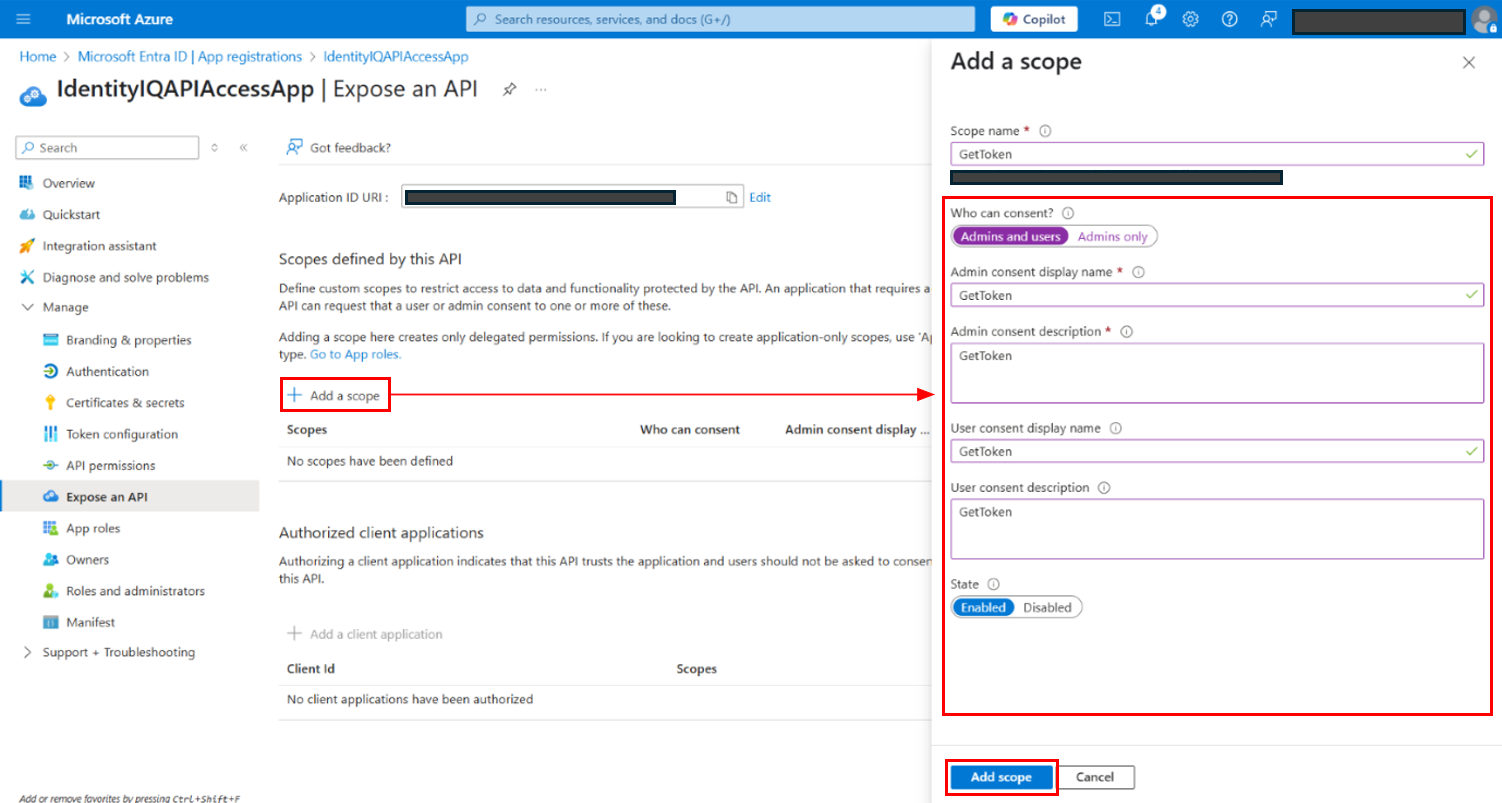The image size is (1502, 803).
Task: Collapse the Manage section in sidebar
Action: (x=27, y=307)
